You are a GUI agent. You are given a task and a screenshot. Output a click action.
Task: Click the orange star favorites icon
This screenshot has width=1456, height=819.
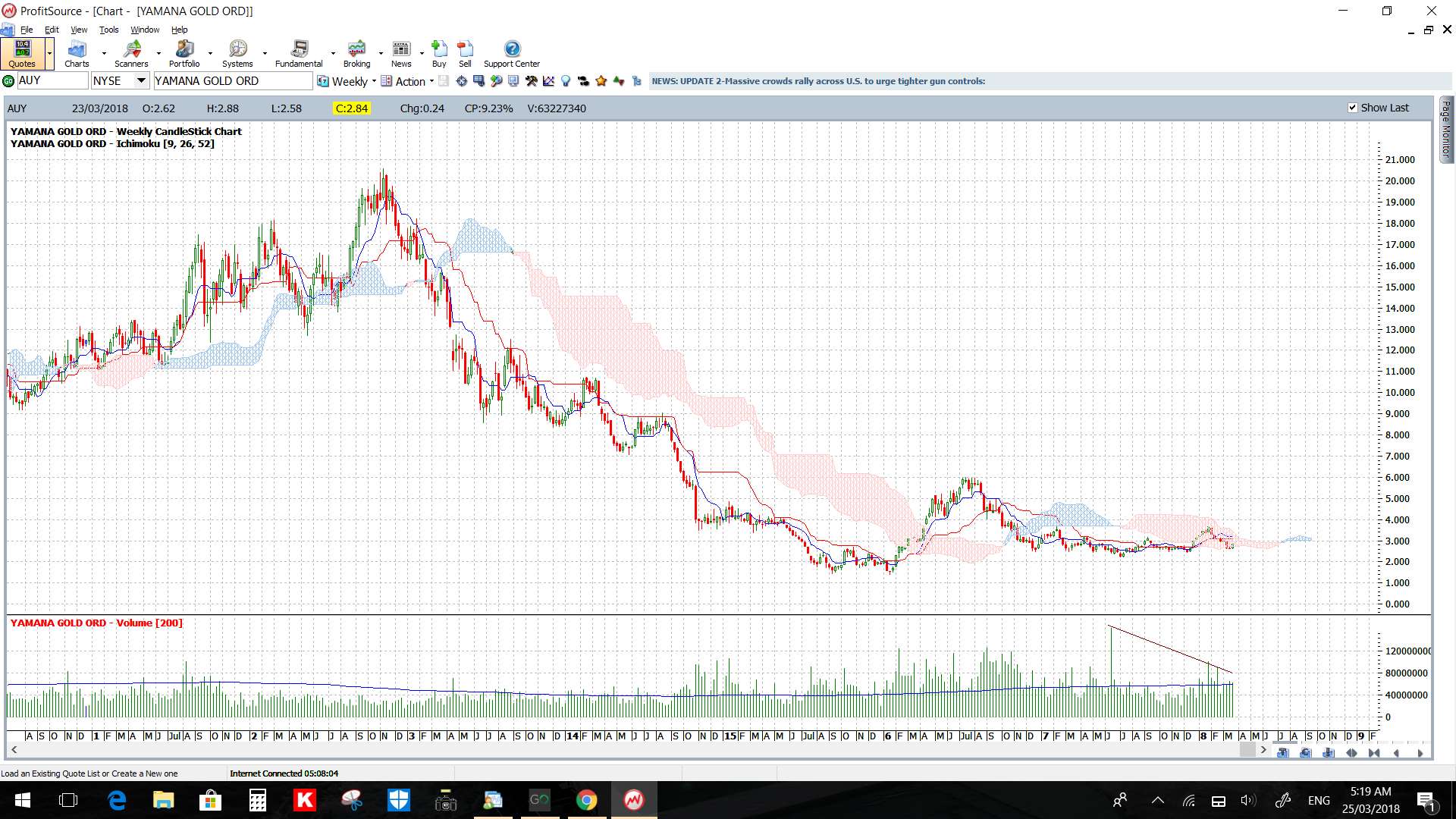point(601,81)
